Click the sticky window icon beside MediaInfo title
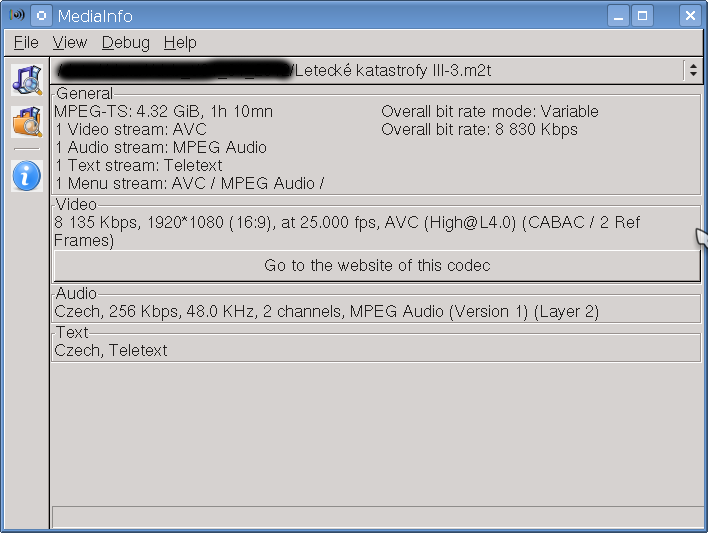 [41, 16]
